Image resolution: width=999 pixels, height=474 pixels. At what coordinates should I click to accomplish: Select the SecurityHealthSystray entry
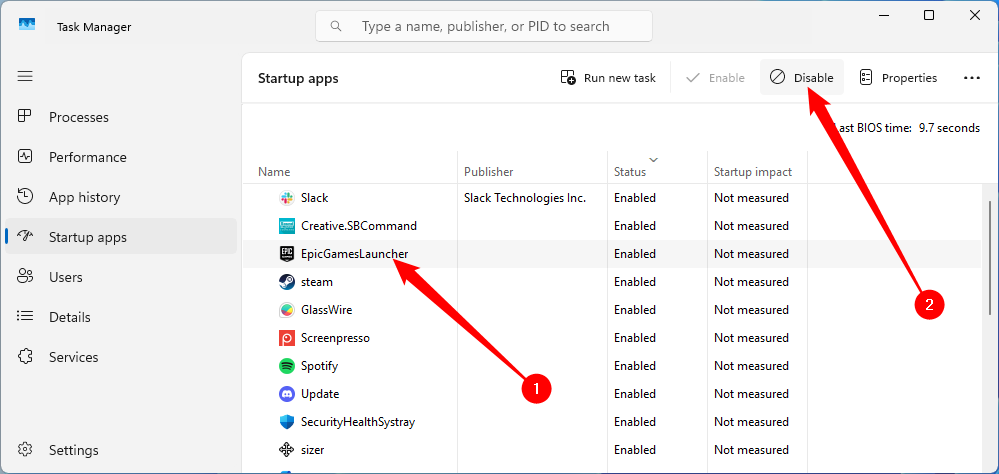[357, 422]
